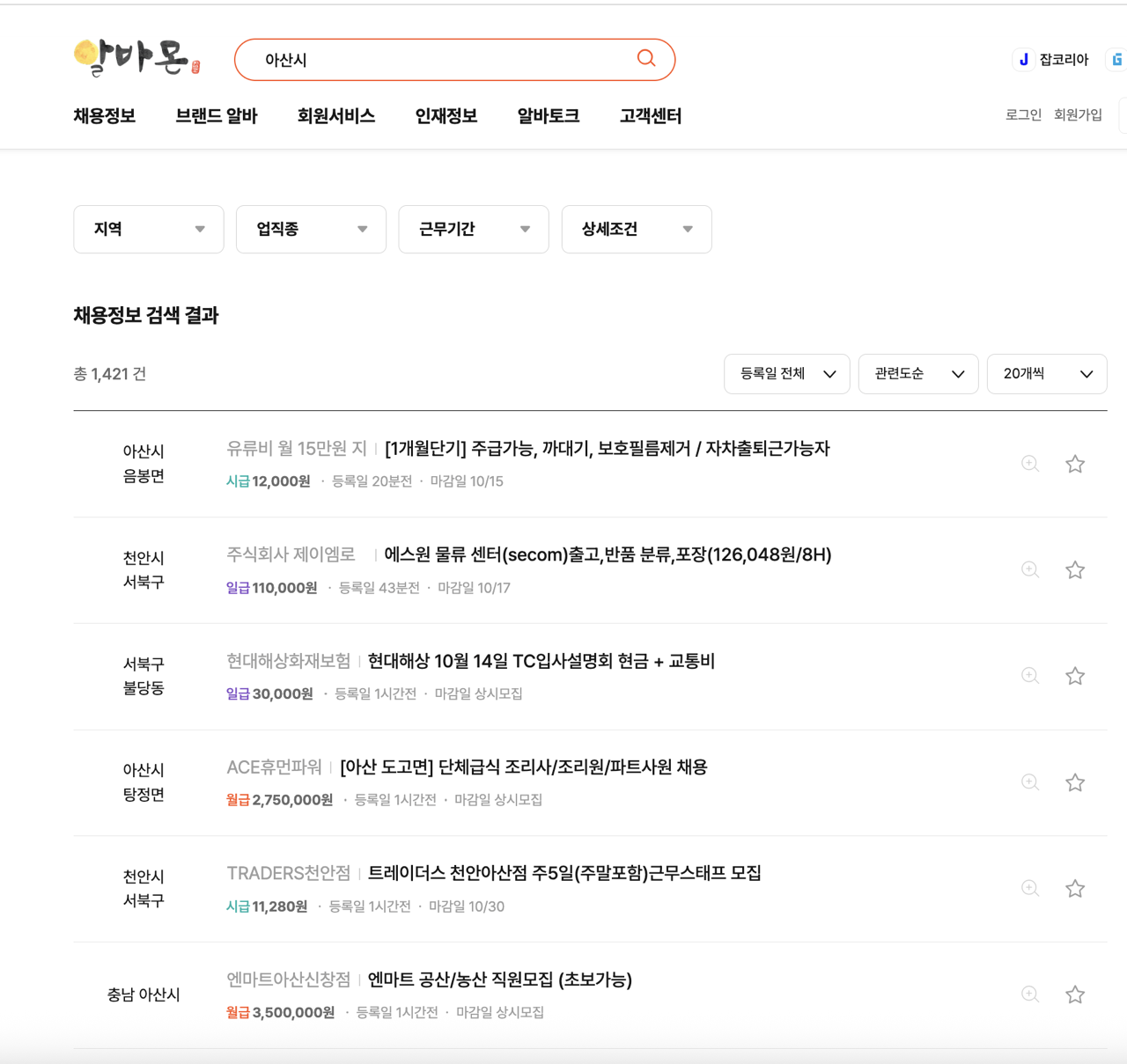Click the search magnifier icon
1127x1064 pixels.
645,59
